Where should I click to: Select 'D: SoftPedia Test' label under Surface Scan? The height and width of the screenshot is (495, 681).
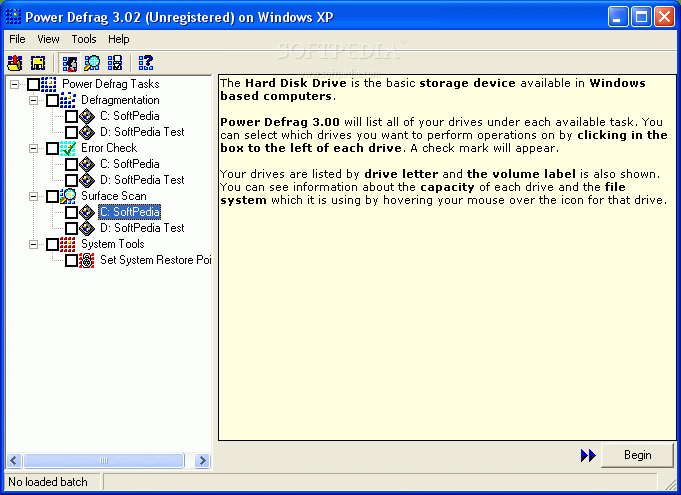click(x=142, y=228)
